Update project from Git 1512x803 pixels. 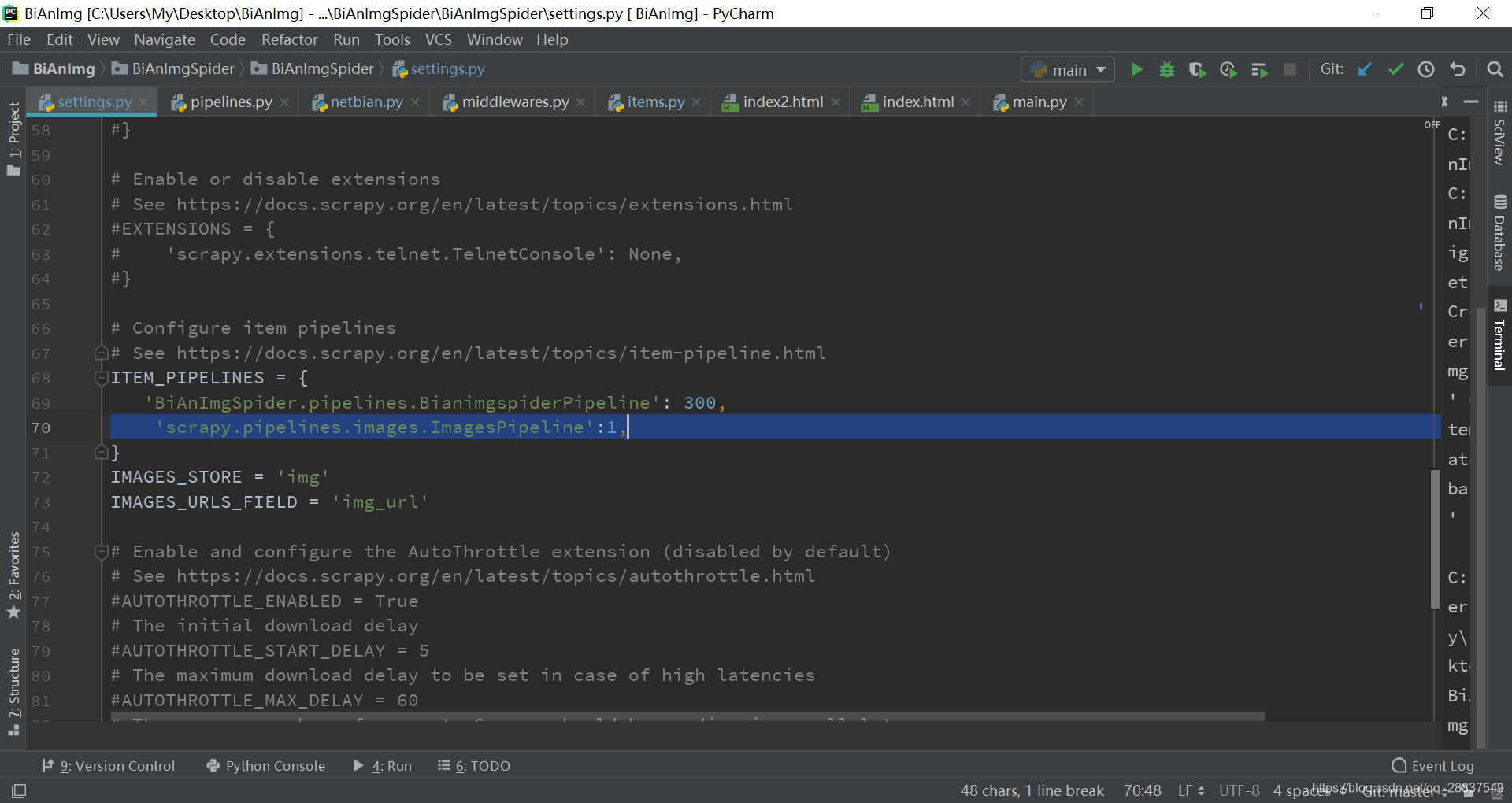[1365, 69]
